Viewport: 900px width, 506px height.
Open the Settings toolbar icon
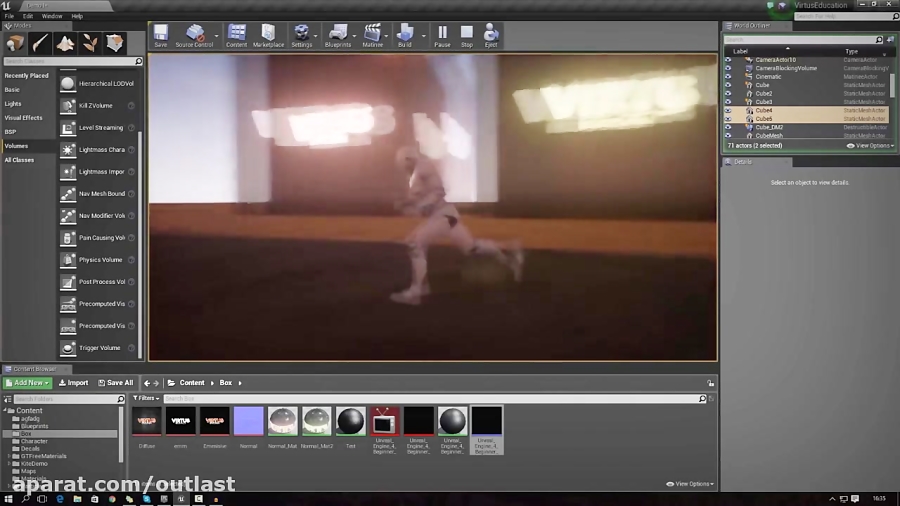tap(301, 36)
